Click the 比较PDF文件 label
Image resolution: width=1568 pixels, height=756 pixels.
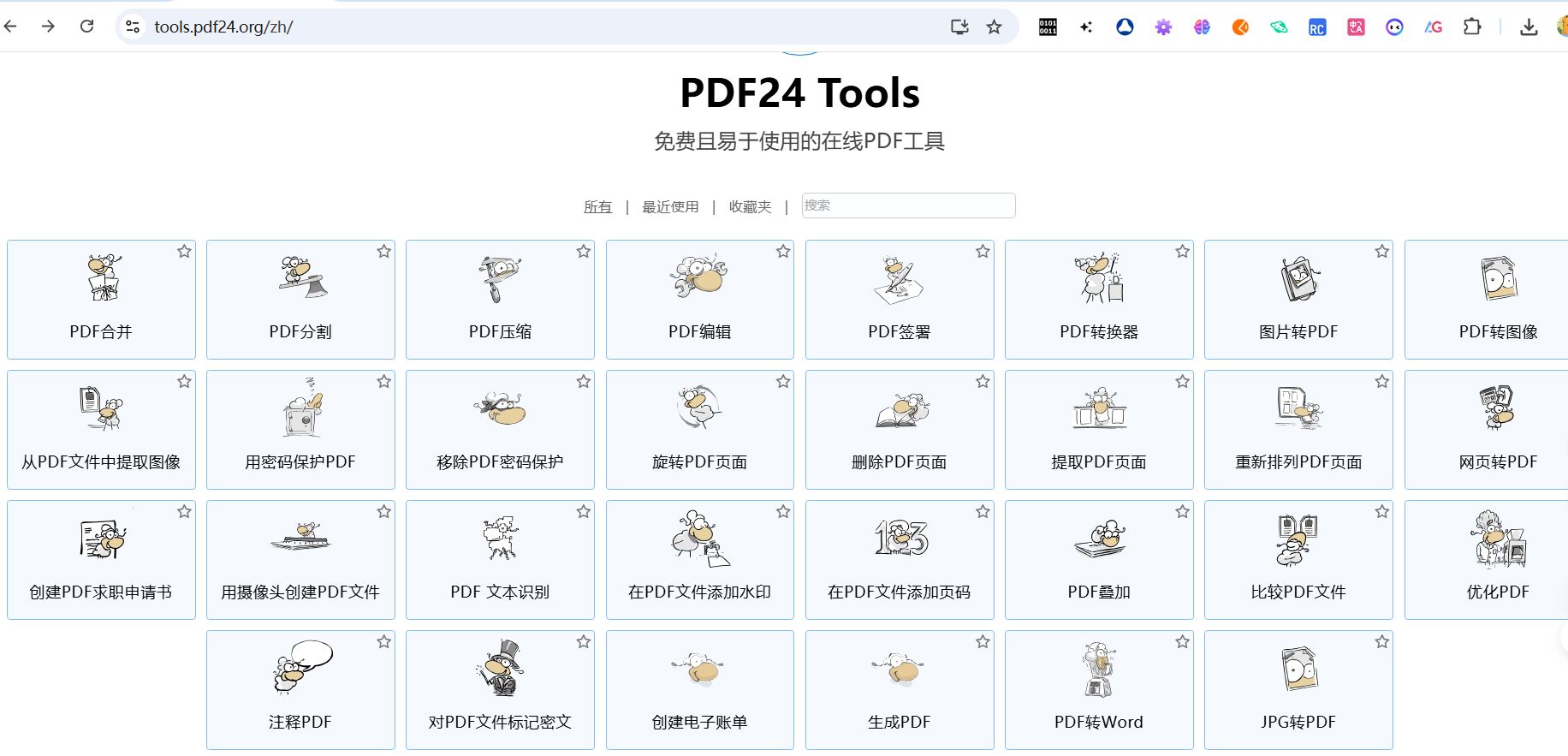1298,592
